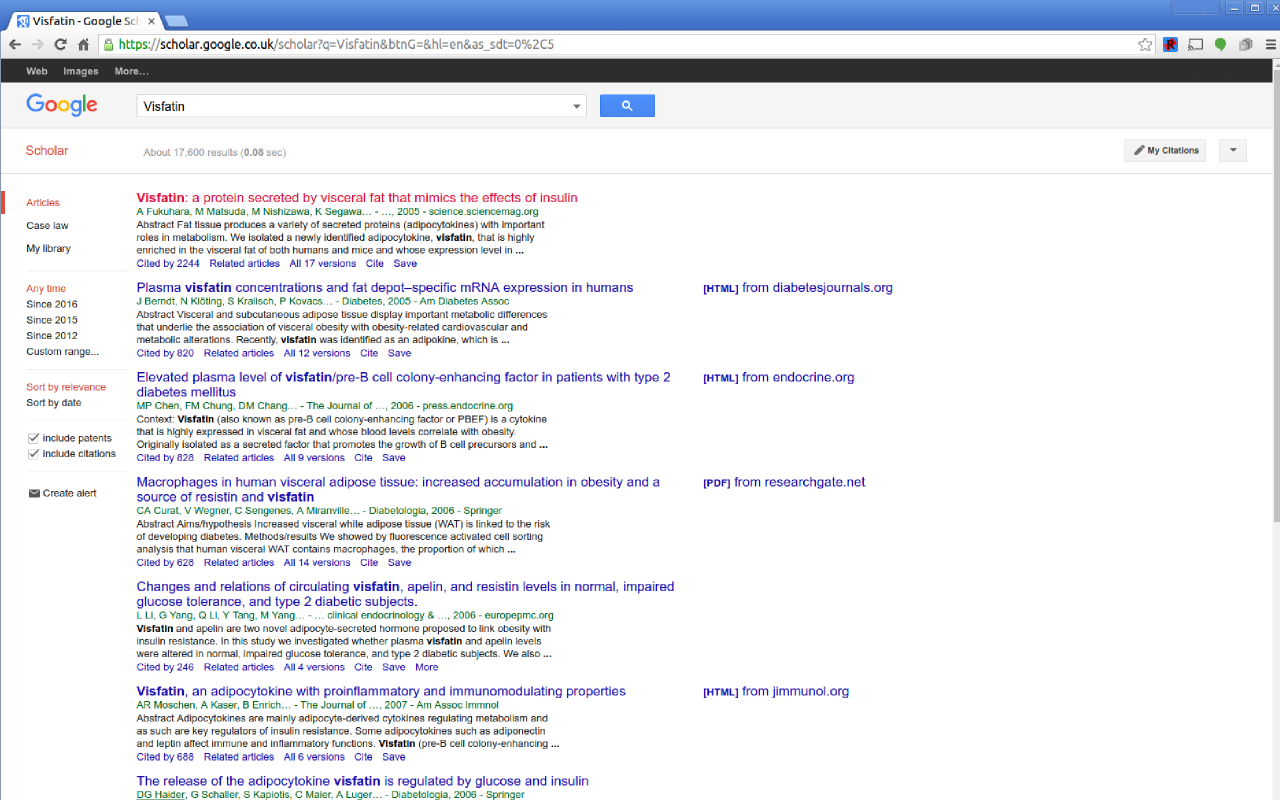Open Custom range... date filter

tap(63, 352)
